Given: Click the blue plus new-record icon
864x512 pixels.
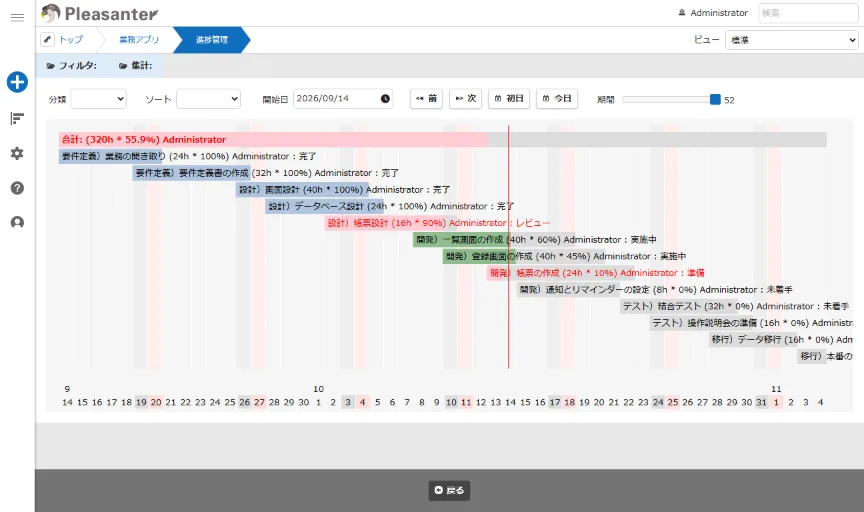Looking at the screenshot, I should pyautogui.click(x=17, y=82).
